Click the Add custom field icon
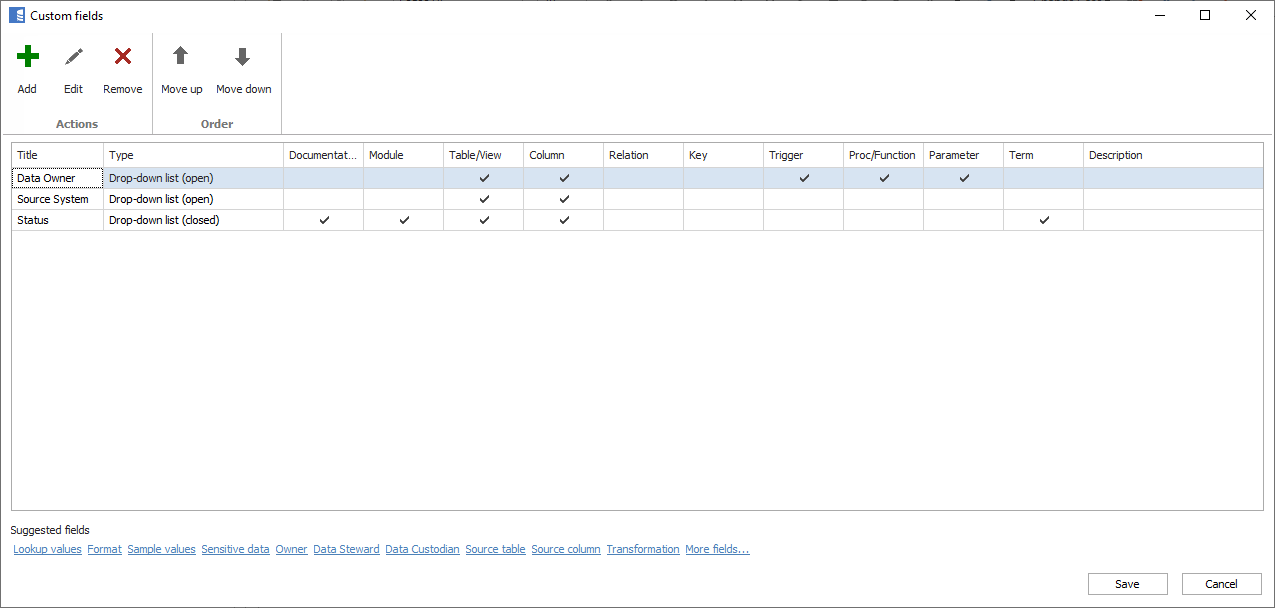 [x=27, y=56]
